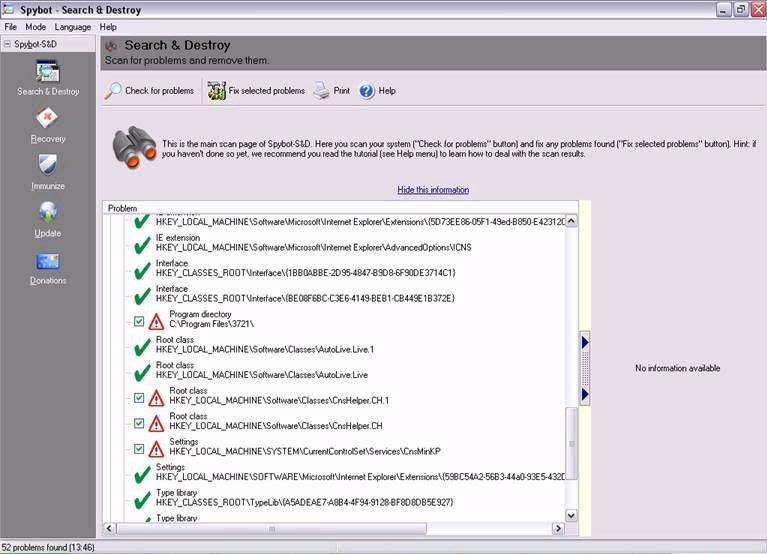Toggle the CnsMinKP settings checkbox
The width and height of the screenshot is (767, 554).
(x=139, y=448)
